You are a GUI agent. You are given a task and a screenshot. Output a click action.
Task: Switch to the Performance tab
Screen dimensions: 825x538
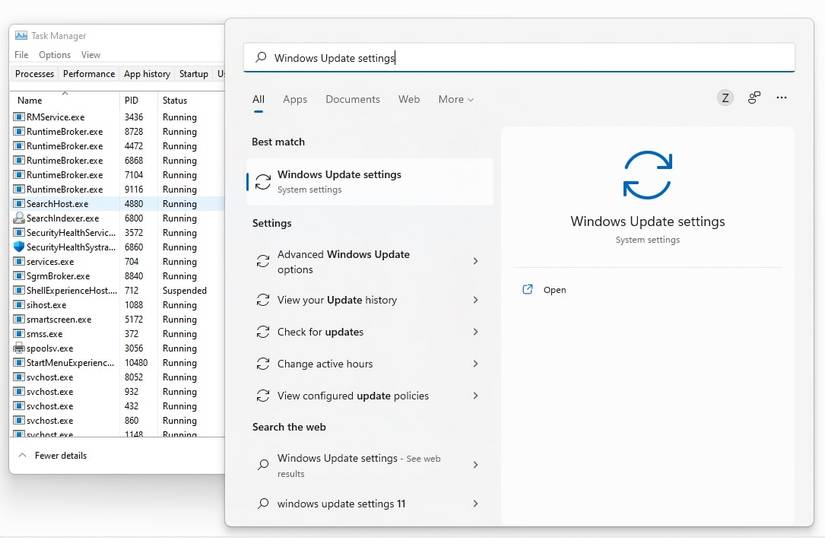pos(89,74)
